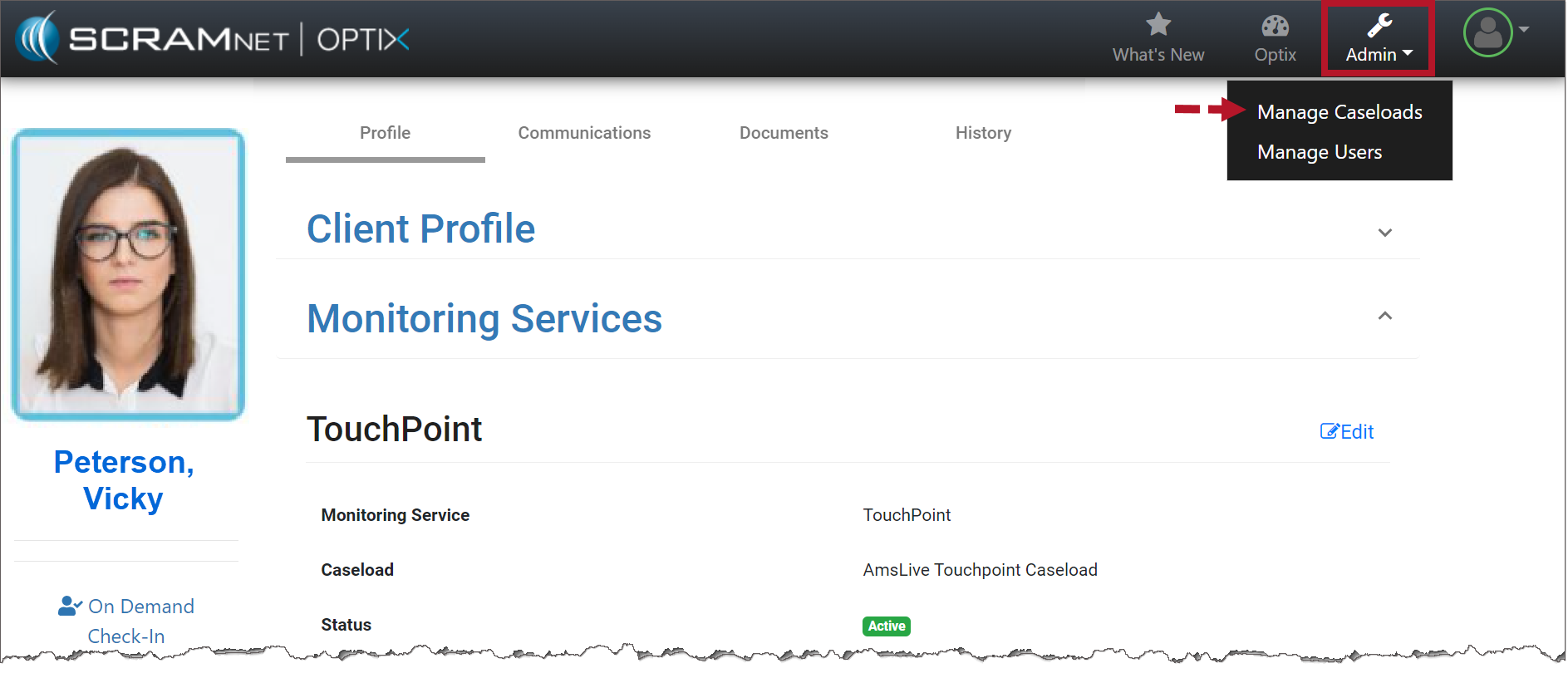Viewport: 1568px width, 673px height.
Task: Click the green Active status badge
Action: click(886, 626)
